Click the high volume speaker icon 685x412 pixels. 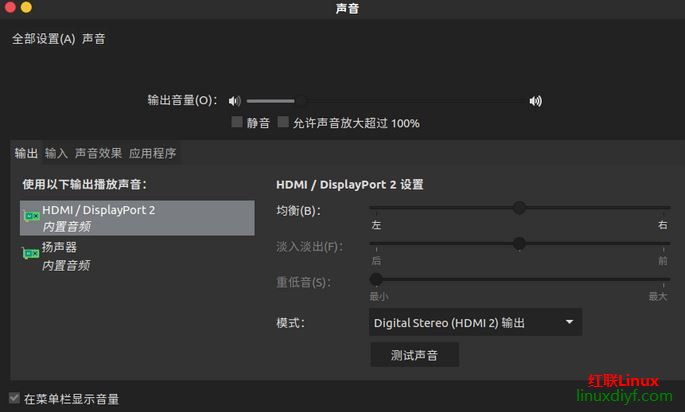coord(536,100)
